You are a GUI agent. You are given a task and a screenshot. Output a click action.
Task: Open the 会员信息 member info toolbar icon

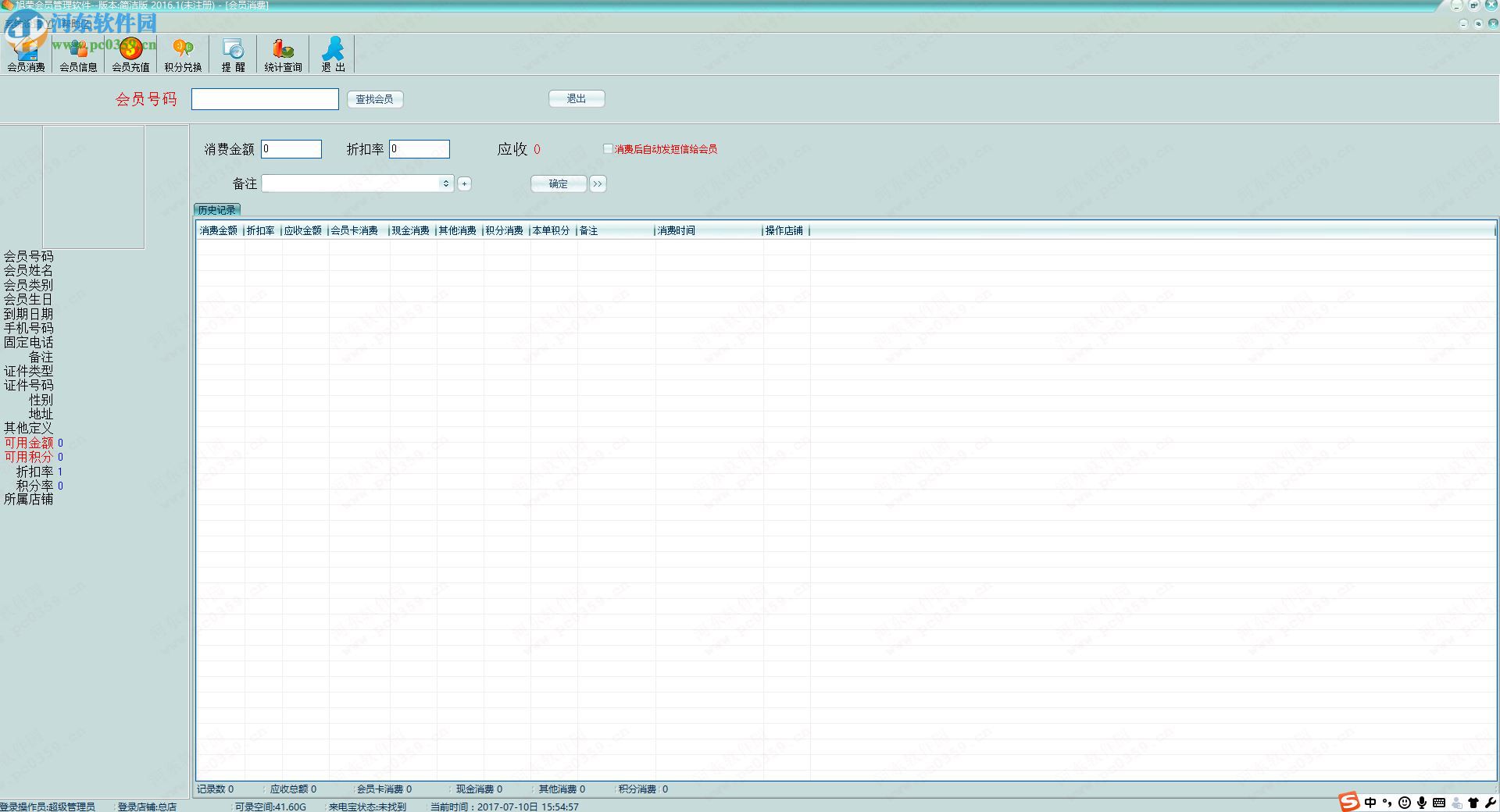coord(78,55)
